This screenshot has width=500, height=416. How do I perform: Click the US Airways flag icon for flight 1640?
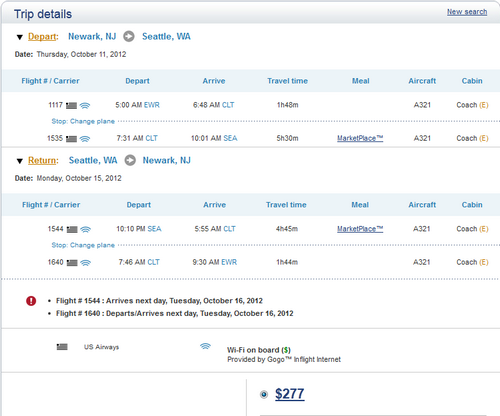[72, 263]
